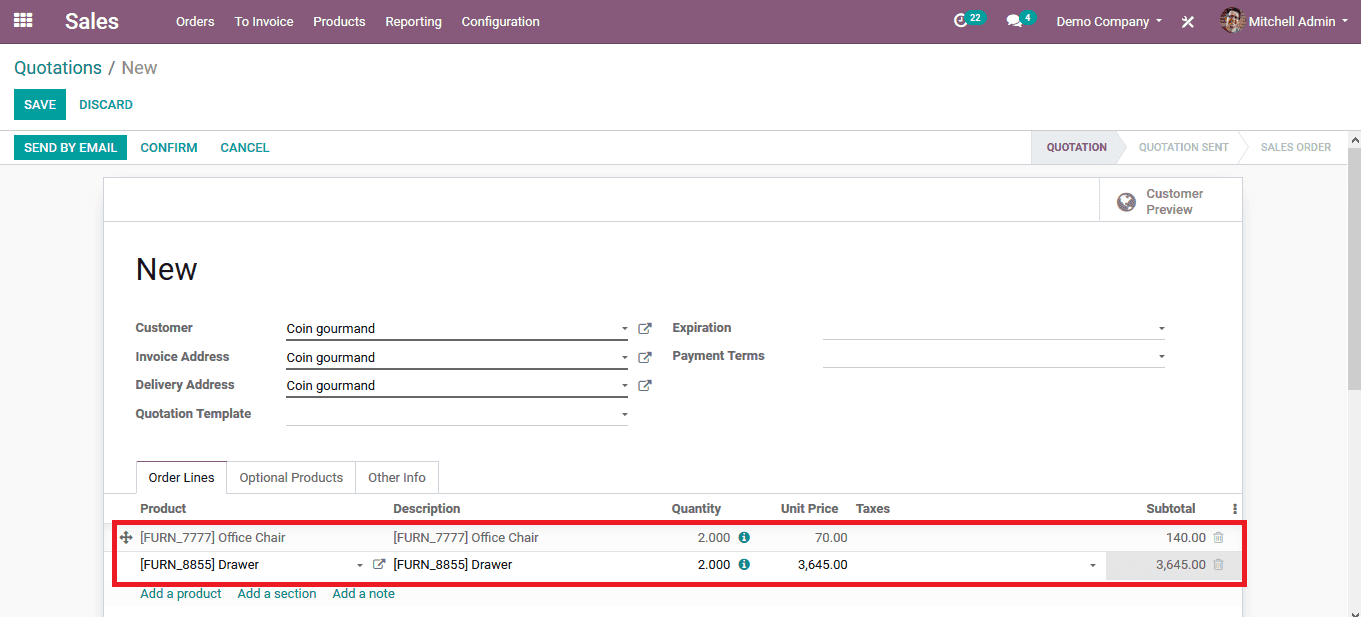This screenshot has width=1361, height=617.
Task: Delete the Office Chair order line
Action: 1218,537
